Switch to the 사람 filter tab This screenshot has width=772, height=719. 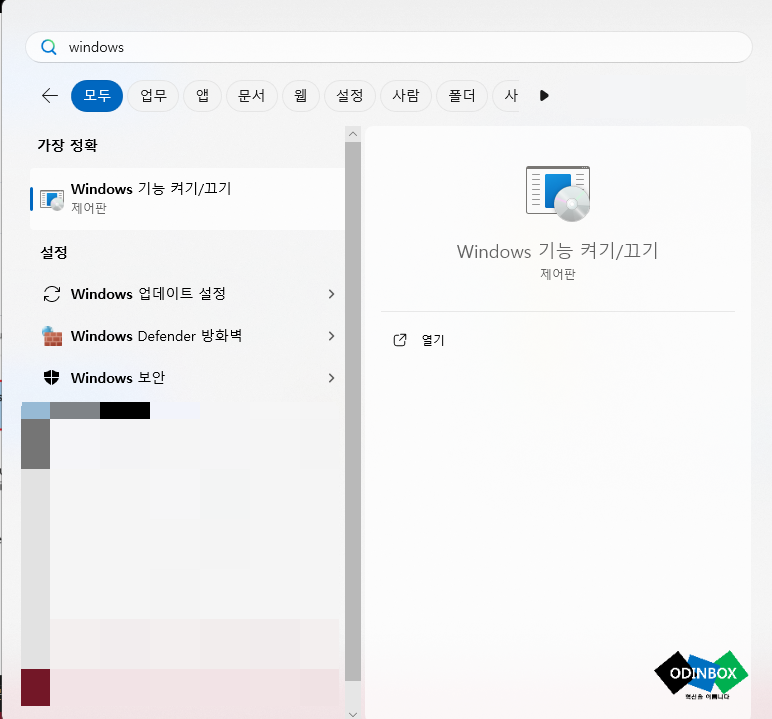(x=406, y=96)
